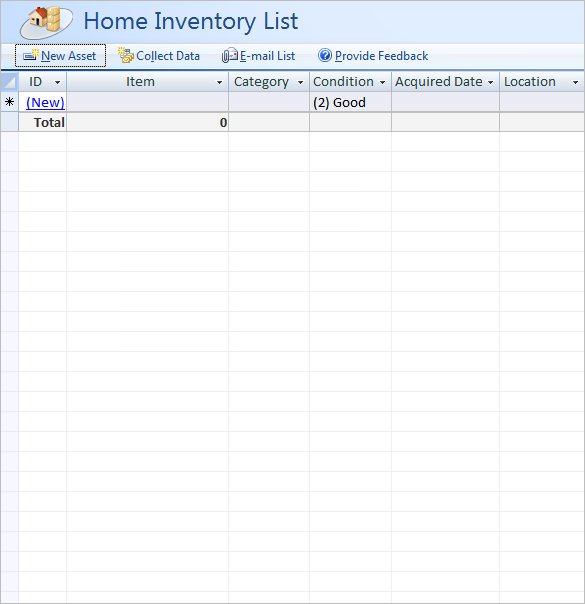Click the E-mail List label
The image size is (585, 604).
pyautogui.click(x=267, y=56)
